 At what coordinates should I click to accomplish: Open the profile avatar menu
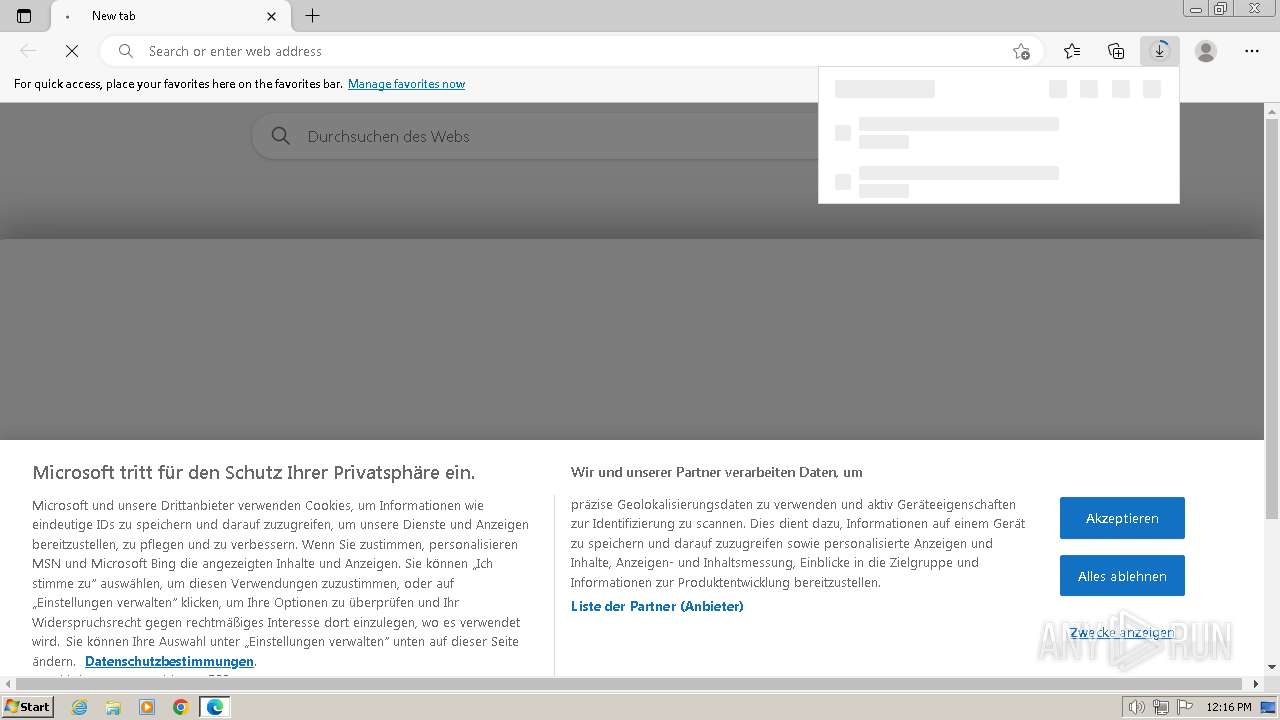point(1206,51)
